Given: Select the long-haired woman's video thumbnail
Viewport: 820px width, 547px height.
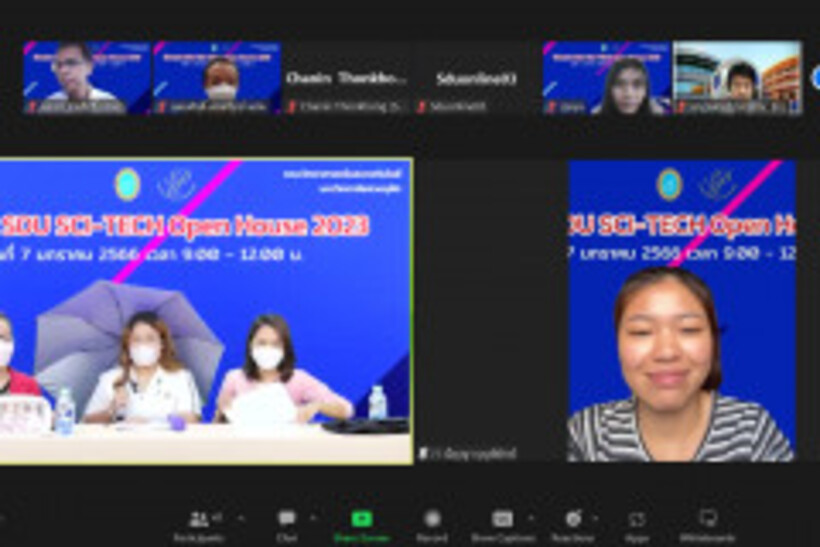Looking at the screenshot, I should pyautogui.click(x=607, y=77).
